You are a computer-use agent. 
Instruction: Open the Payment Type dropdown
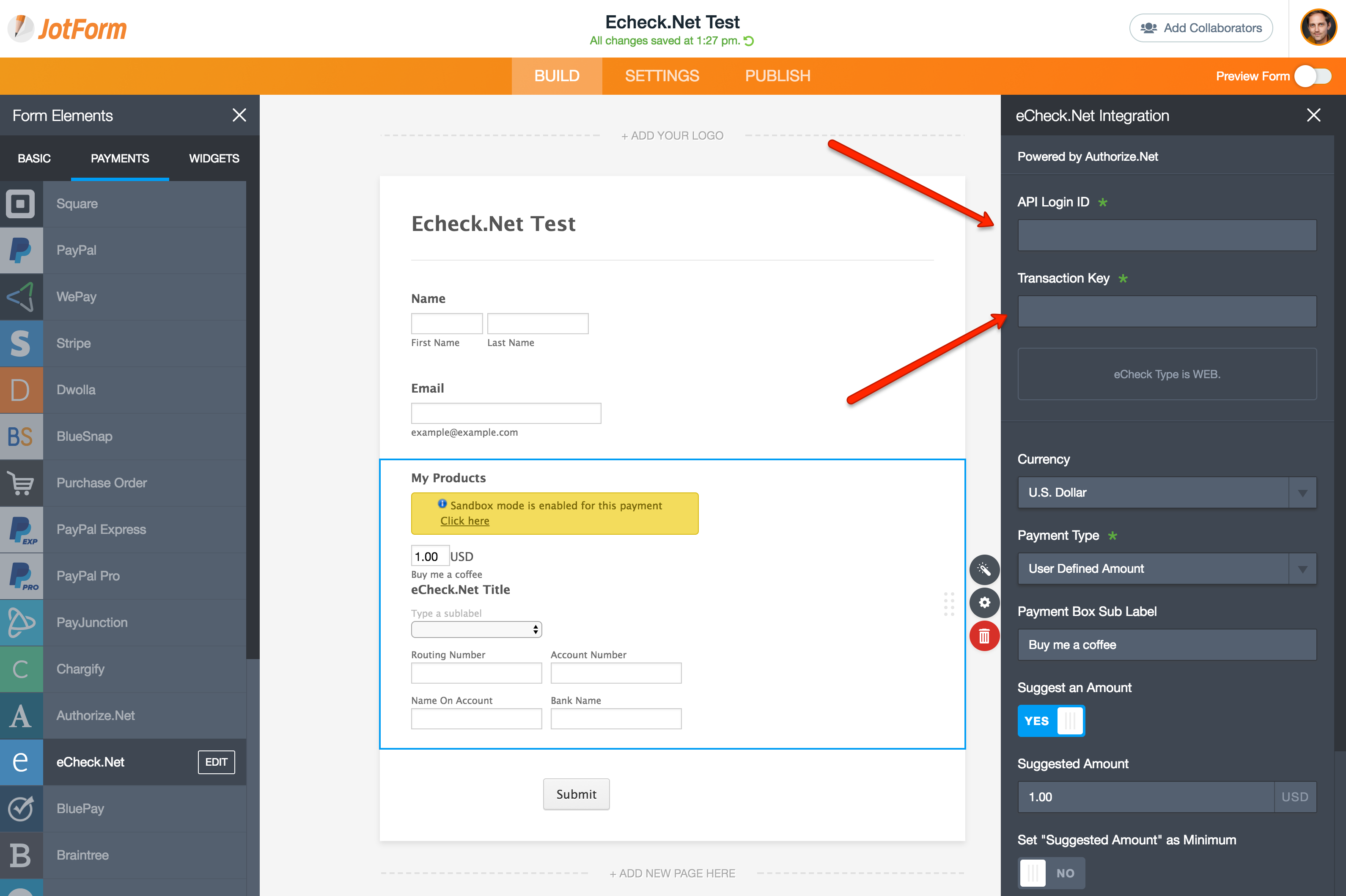click(1167, 569)
